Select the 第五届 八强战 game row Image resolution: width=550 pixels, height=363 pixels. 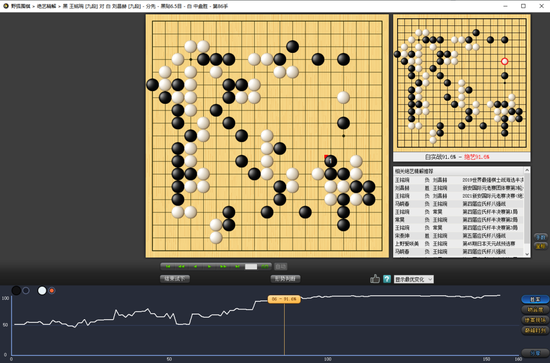click(459, 236)
